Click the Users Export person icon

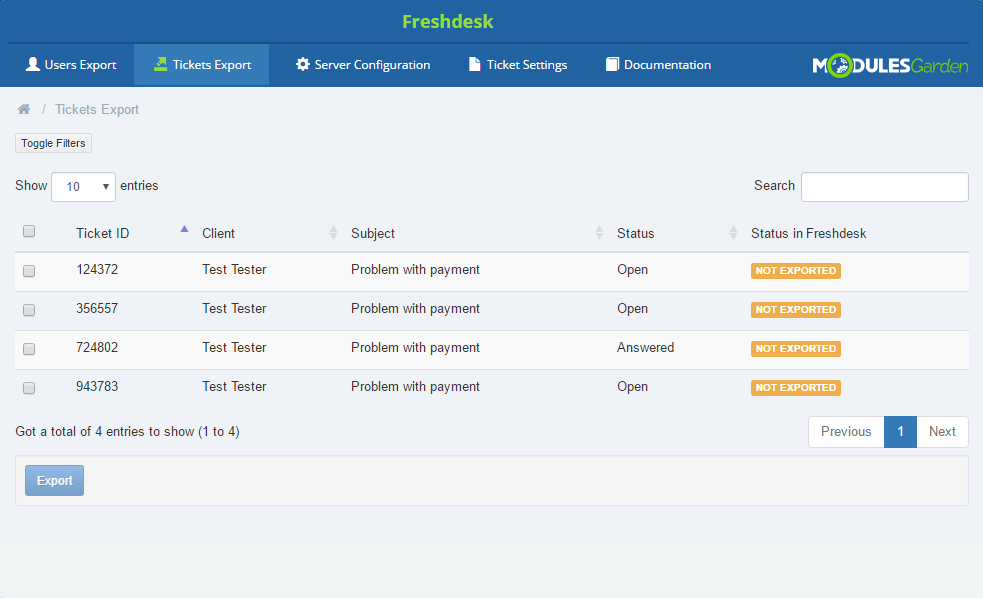(33, 65)
